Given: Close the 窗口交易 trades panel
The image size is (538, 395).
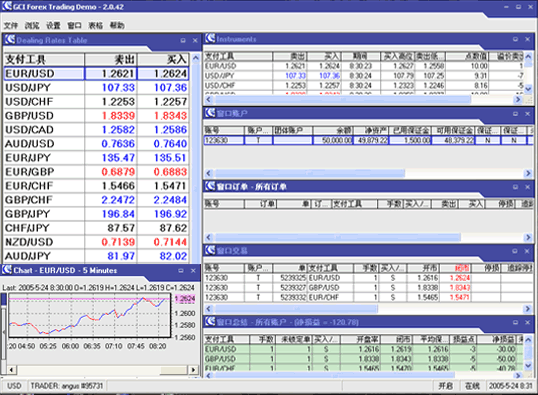Looking at the screenshot, I should coord(528,251).
